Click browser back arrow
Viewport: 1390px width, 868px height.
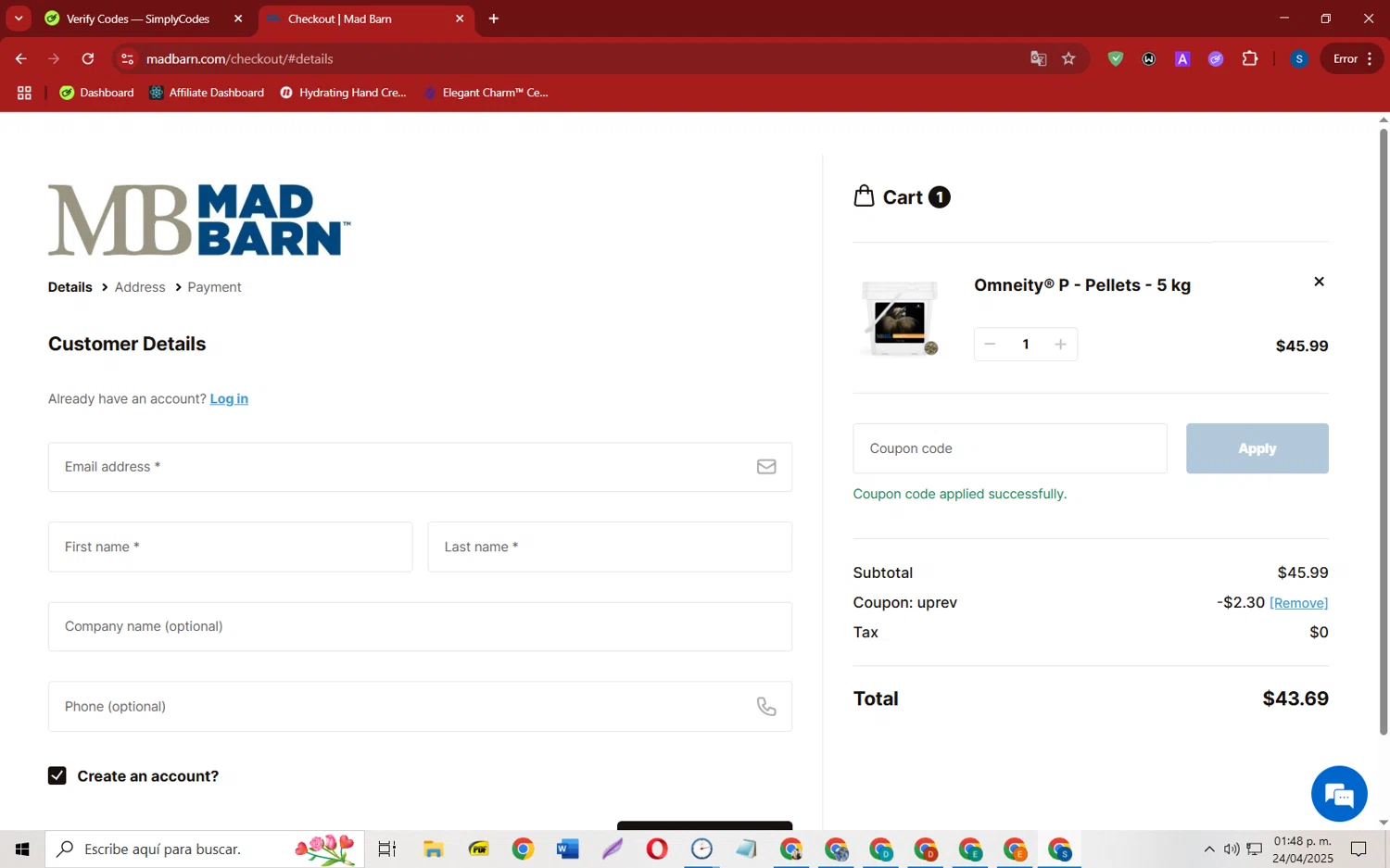point(21,58)
